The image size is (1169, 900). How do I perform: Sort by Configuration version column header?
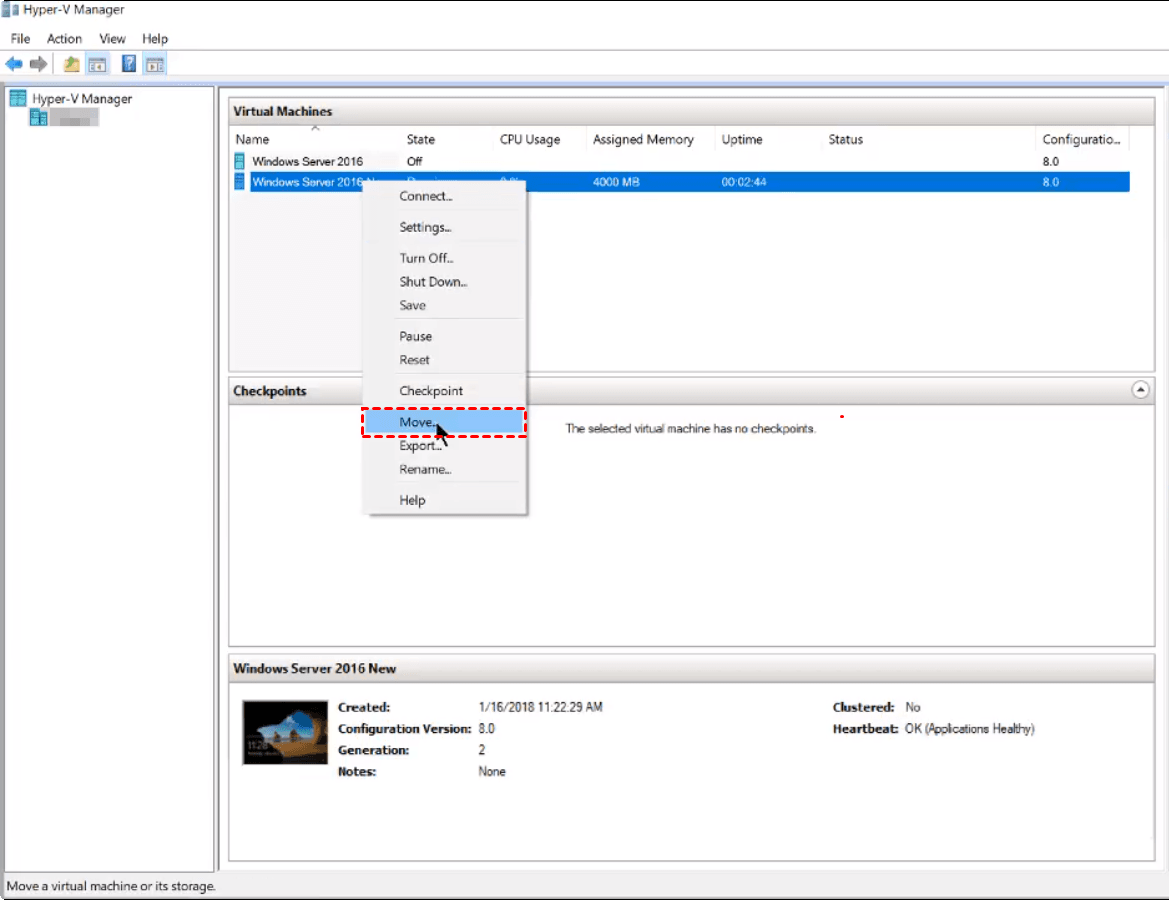coord(1082,139)
